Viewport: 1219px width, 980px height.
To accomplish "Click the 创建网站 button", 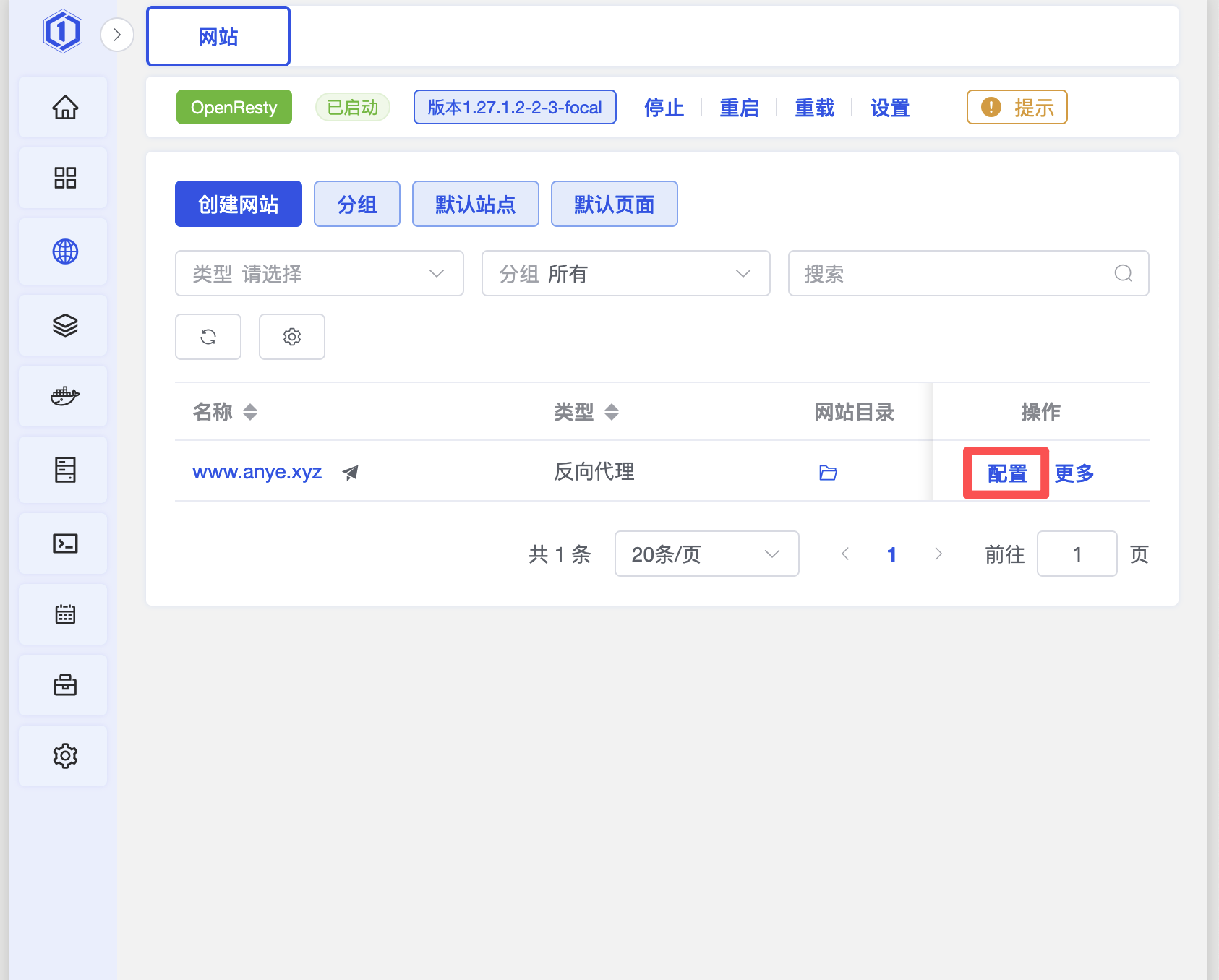I will click(239, 204).
